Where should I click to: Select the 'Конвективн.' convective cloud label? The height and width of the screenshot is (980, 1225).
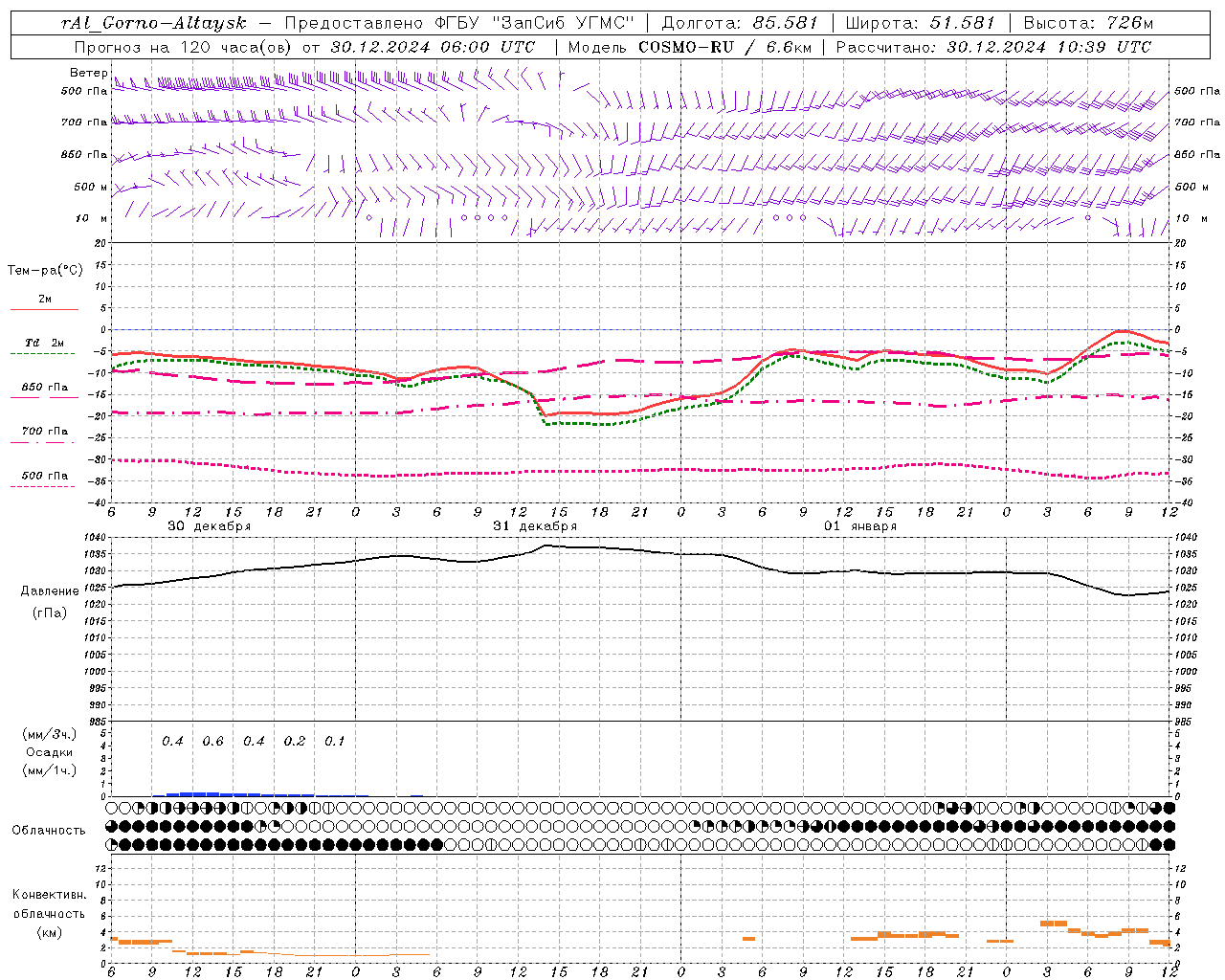49,895
